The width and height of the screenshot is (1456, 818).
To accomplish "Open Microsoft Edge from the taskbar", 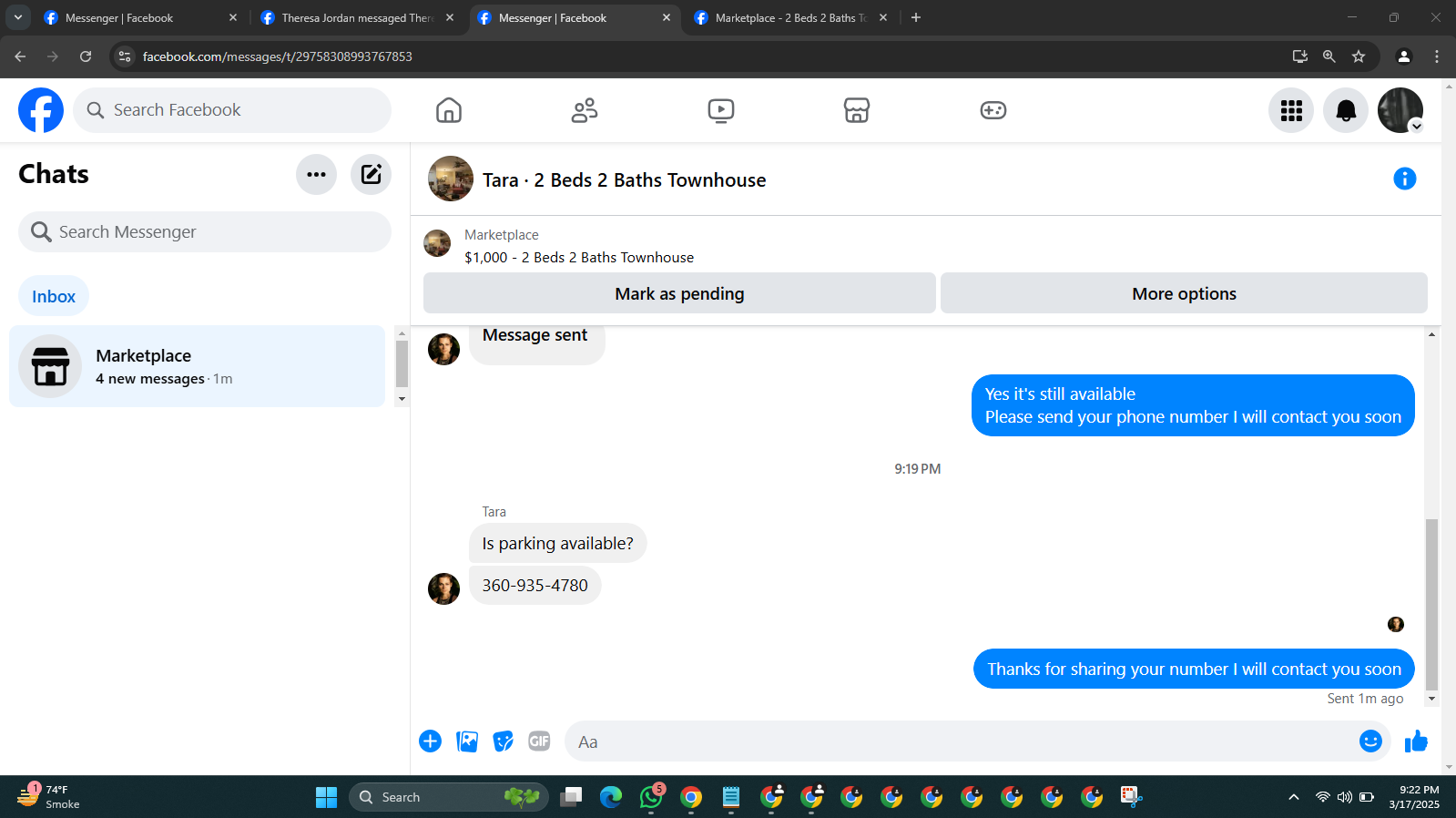I will (x=611, y=797).
